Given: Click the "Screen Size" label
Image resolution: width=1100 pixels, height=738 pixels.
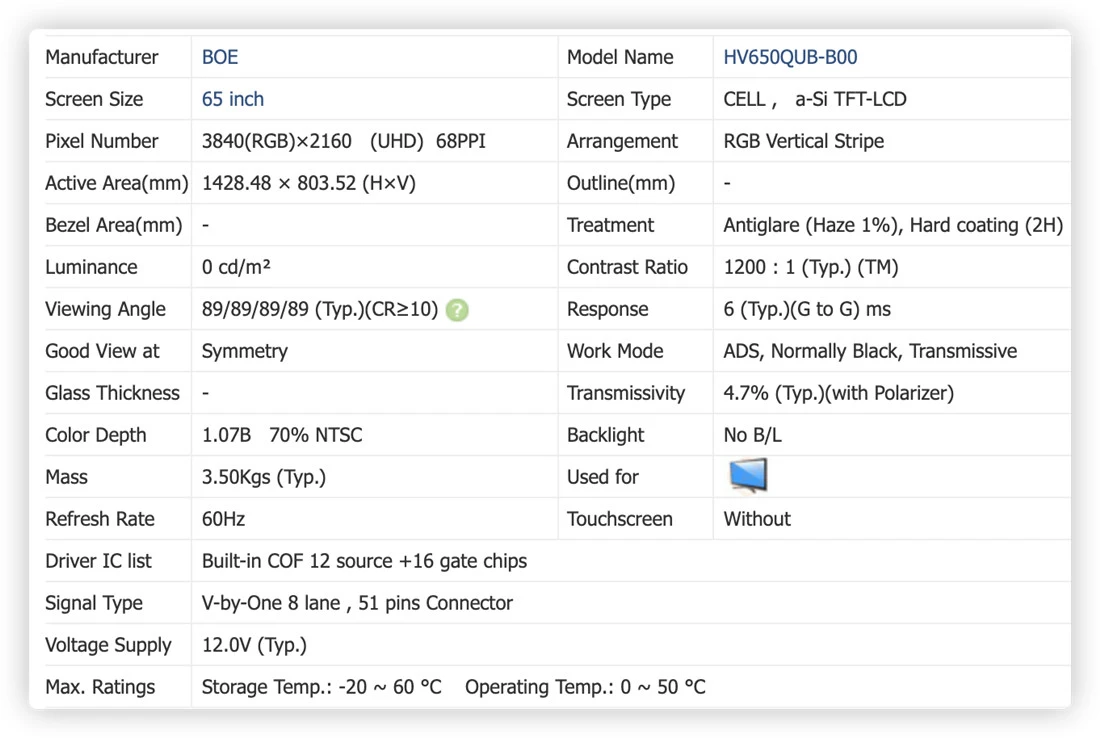Looking at the screenshot, I should (94, 99).
